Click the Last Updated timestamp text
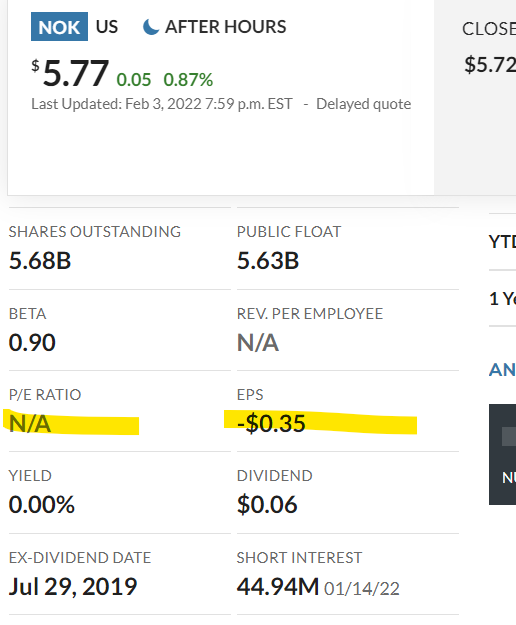Image resolution: width=516 pixels, height=625 pixels. pos(162,104)
